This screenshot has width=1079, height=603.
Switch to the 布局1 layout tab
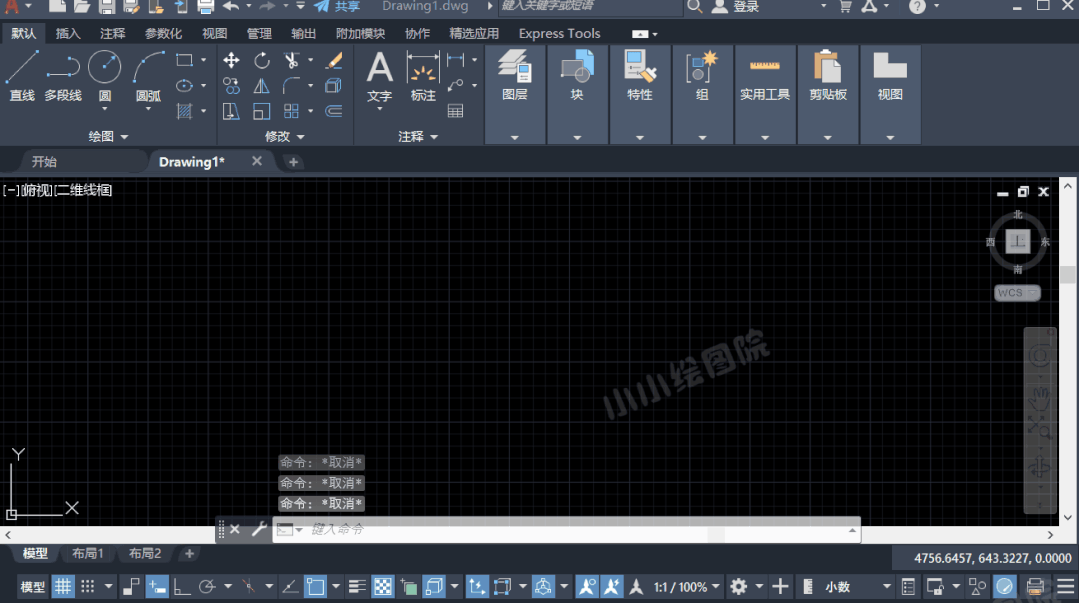point(87,553)
